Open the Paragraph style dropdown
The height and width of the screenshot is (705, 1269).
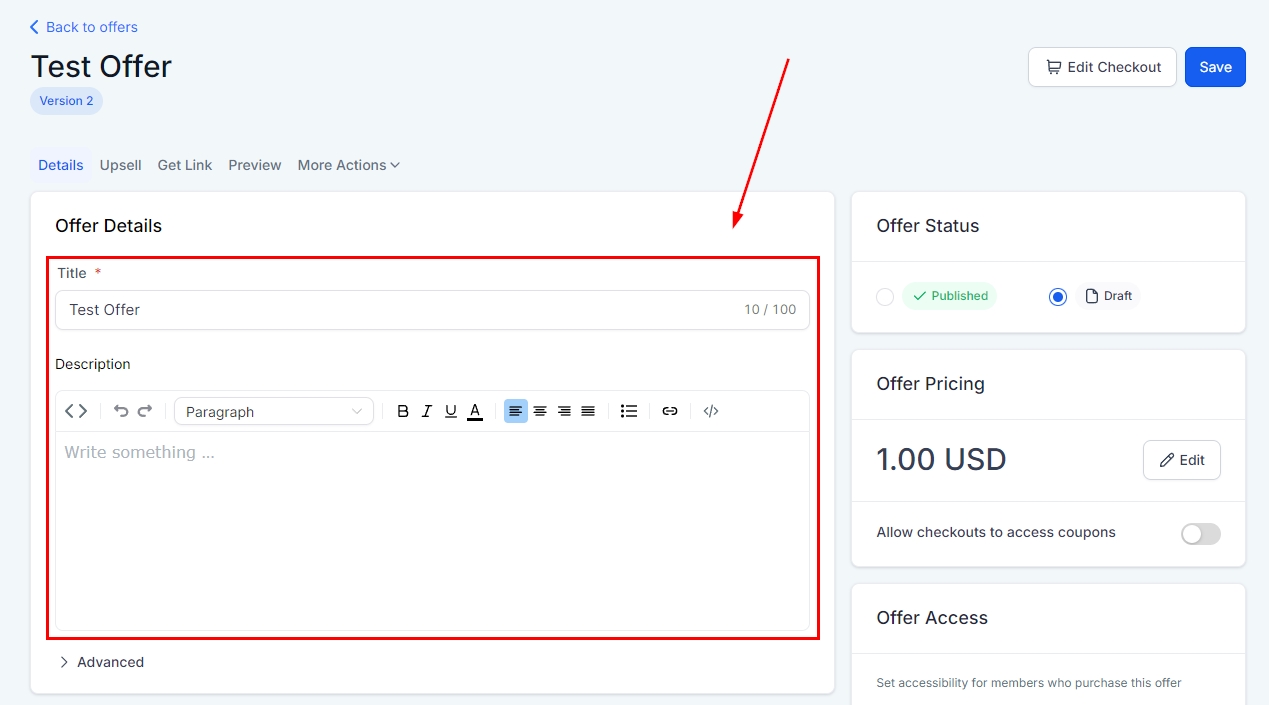[x=274, y=411]
